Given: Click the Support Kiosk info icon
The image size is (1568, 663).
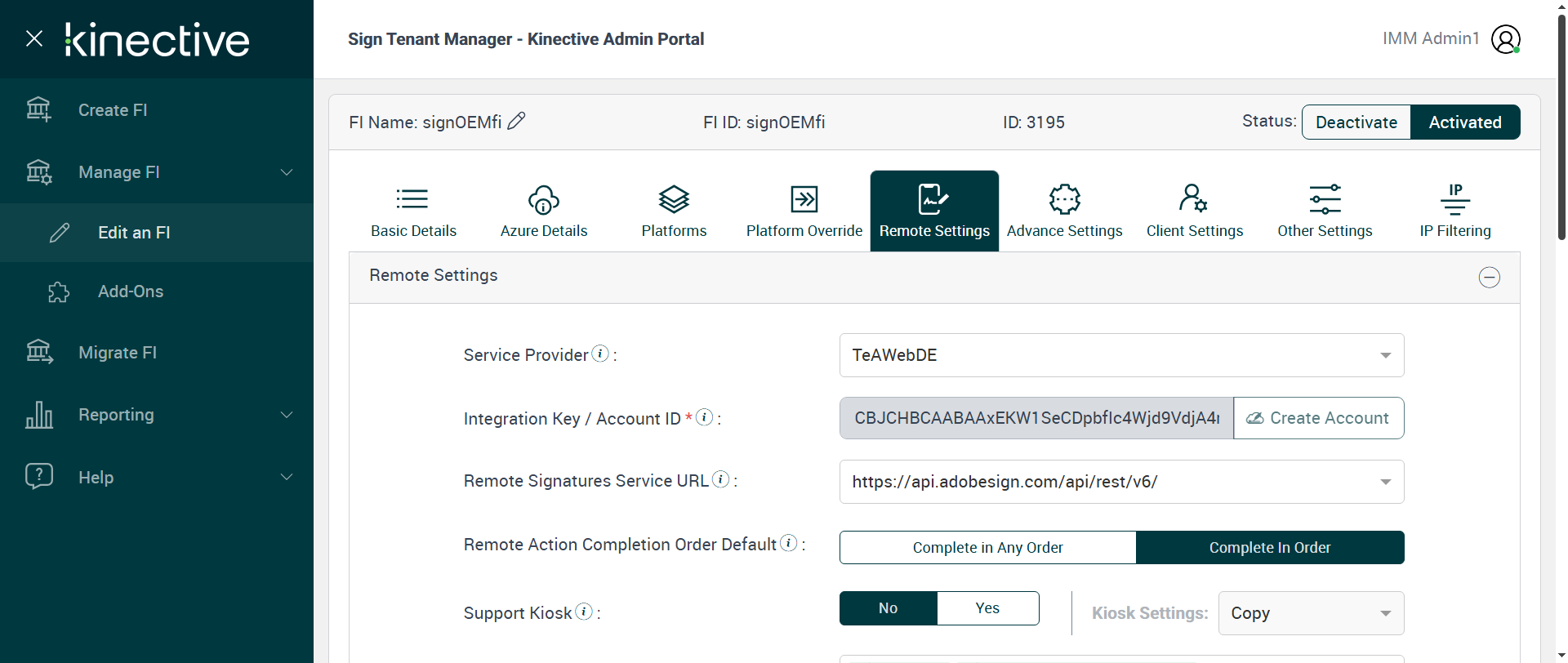Looking at the screenshot, I should [584, 612].
